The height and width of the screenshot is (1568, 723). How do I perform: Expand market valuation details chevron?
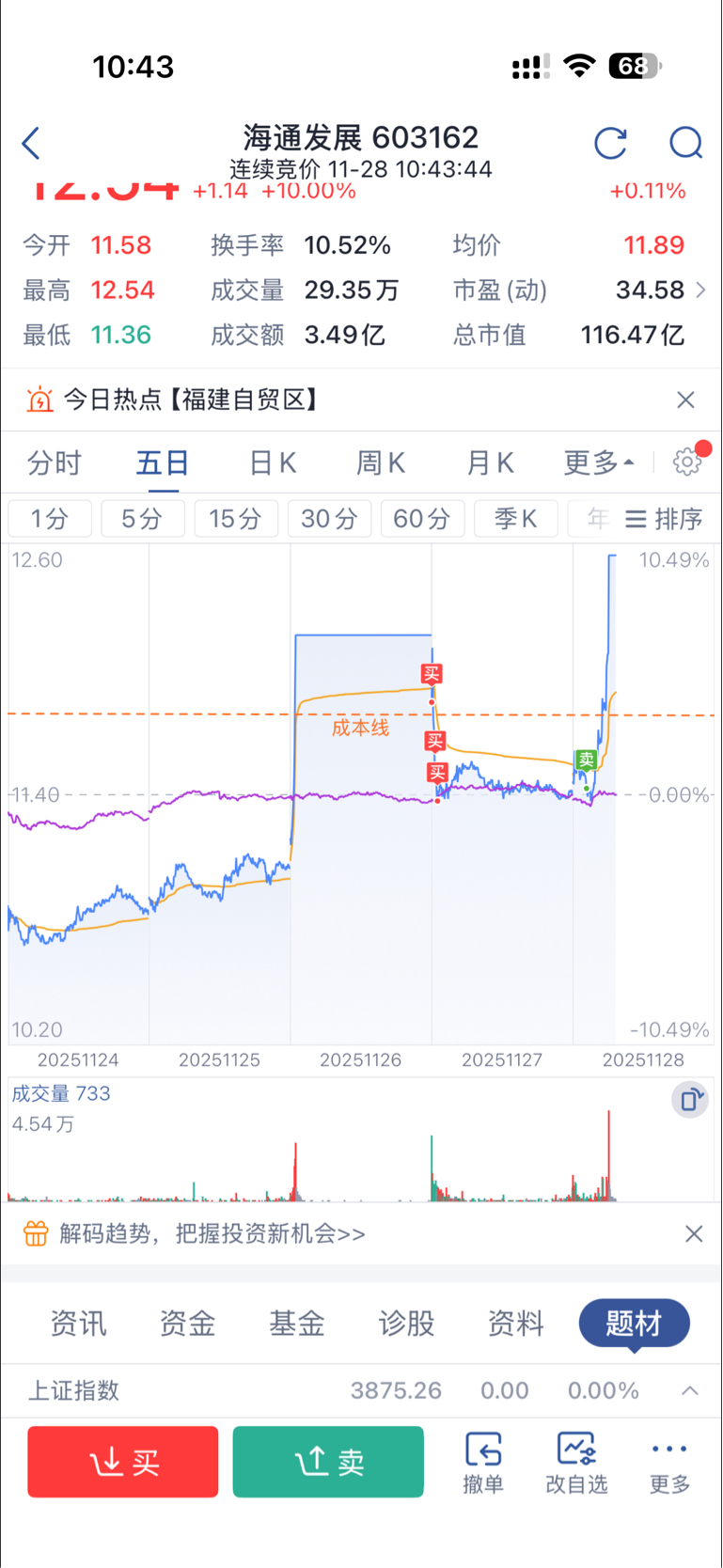click(x=700, y=290)
